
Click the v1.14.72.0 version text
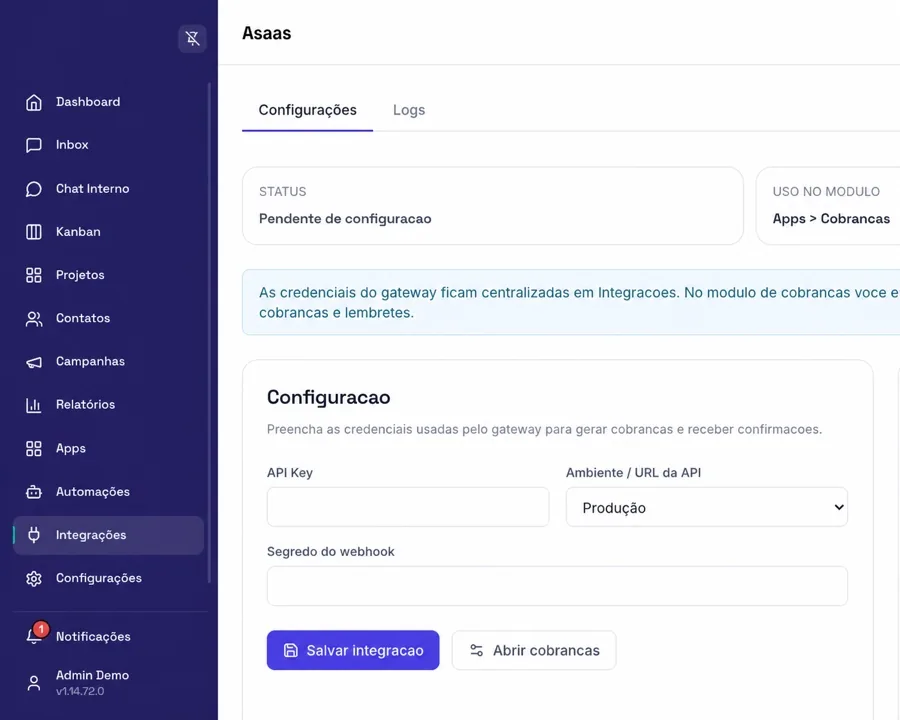(80, 691)
